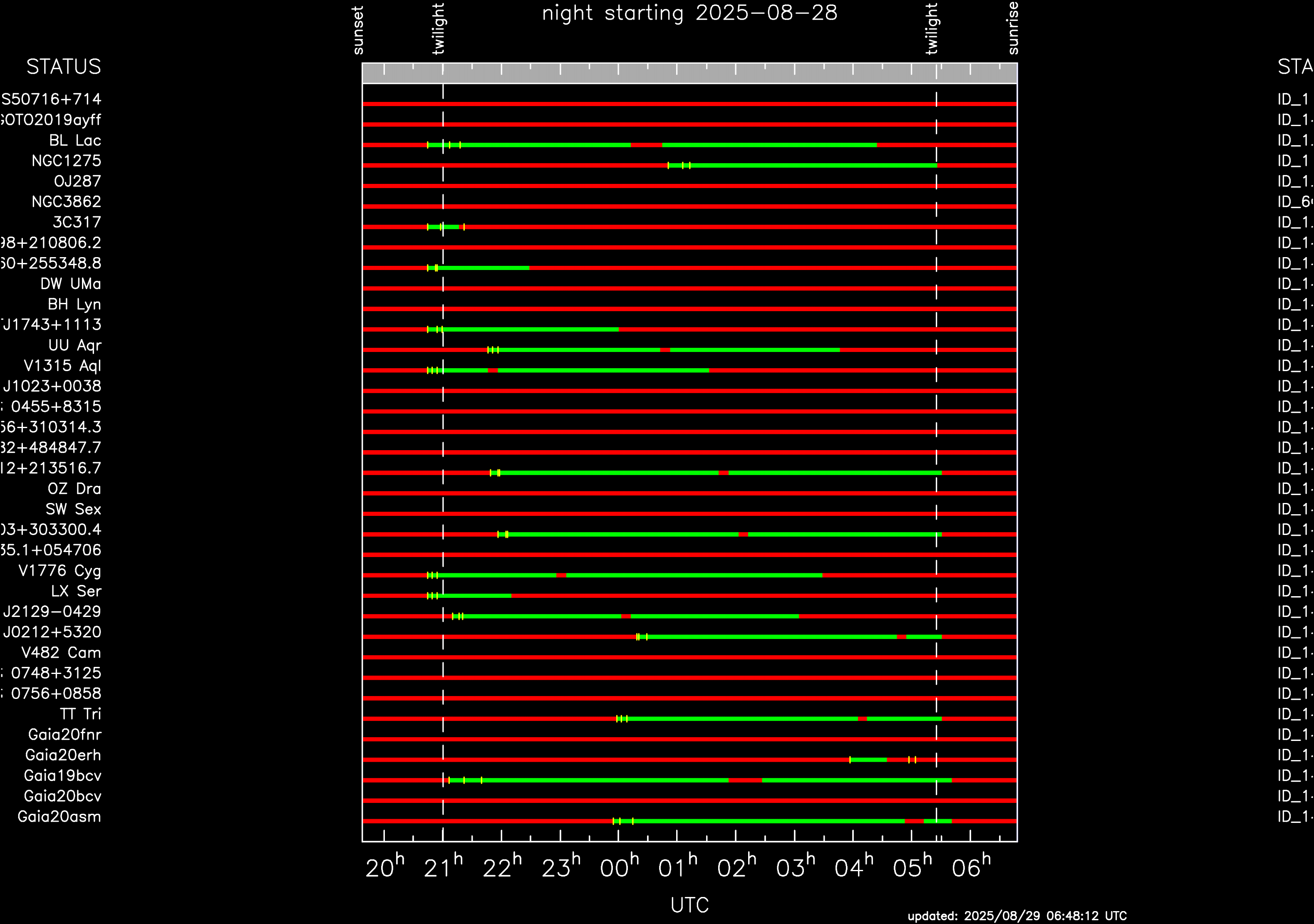This screenshot has width=1314, height=924.
Task: Click the V1776 Cyg label
Action: click(x=60, y=571)
